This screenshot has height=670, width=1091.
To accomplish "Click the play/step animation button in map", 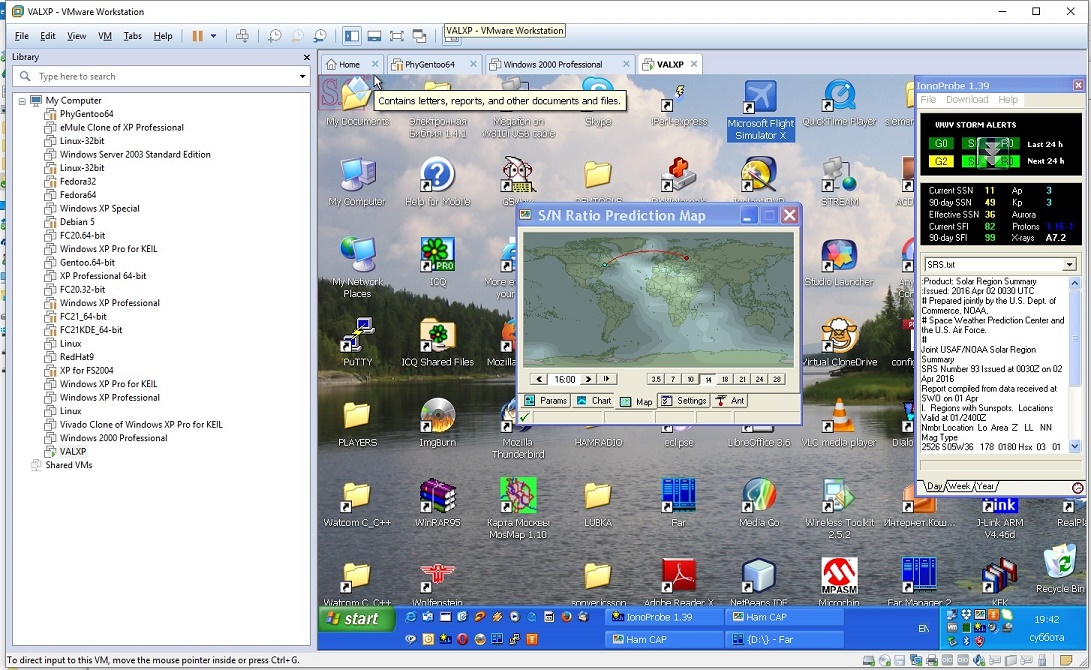I will point(607,379).
